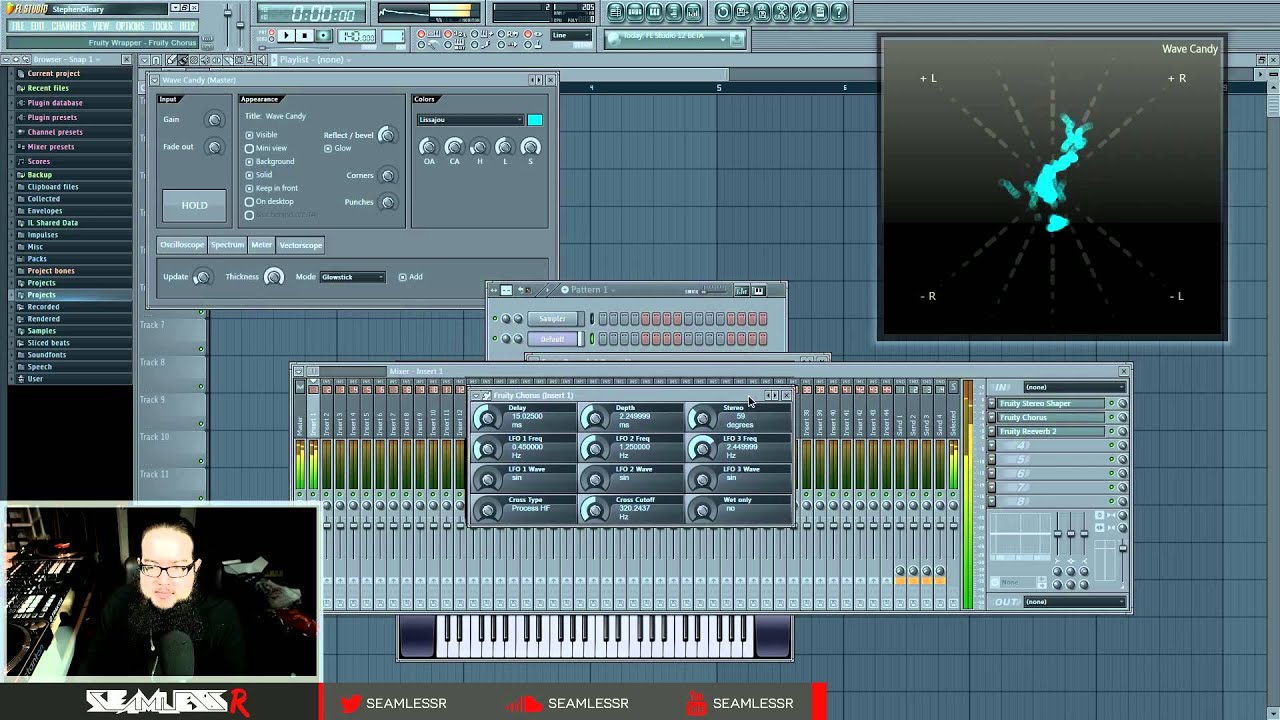Viewport: 1280px width, 720px height.
Task: Click the Wet only knob
Action: pos(702,510)
